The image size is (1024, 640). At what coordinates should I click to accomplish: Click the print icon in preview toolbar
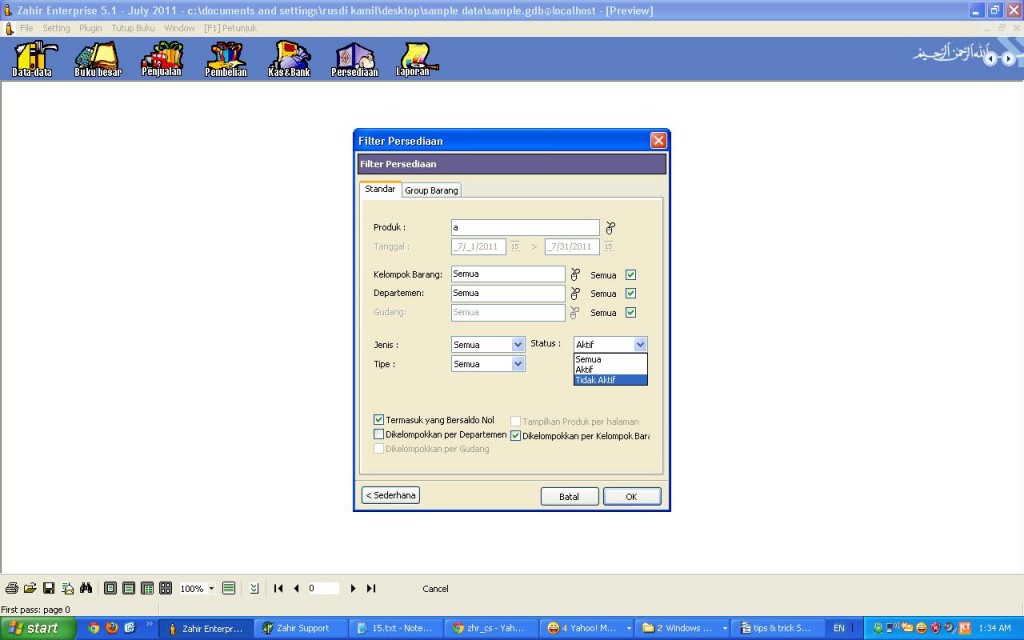[x=12, y=588]
